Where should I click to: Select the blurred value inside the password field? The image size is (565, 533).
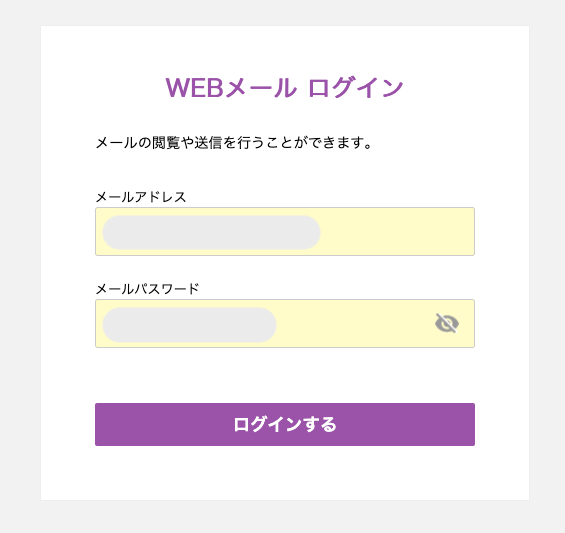point(190,324)
